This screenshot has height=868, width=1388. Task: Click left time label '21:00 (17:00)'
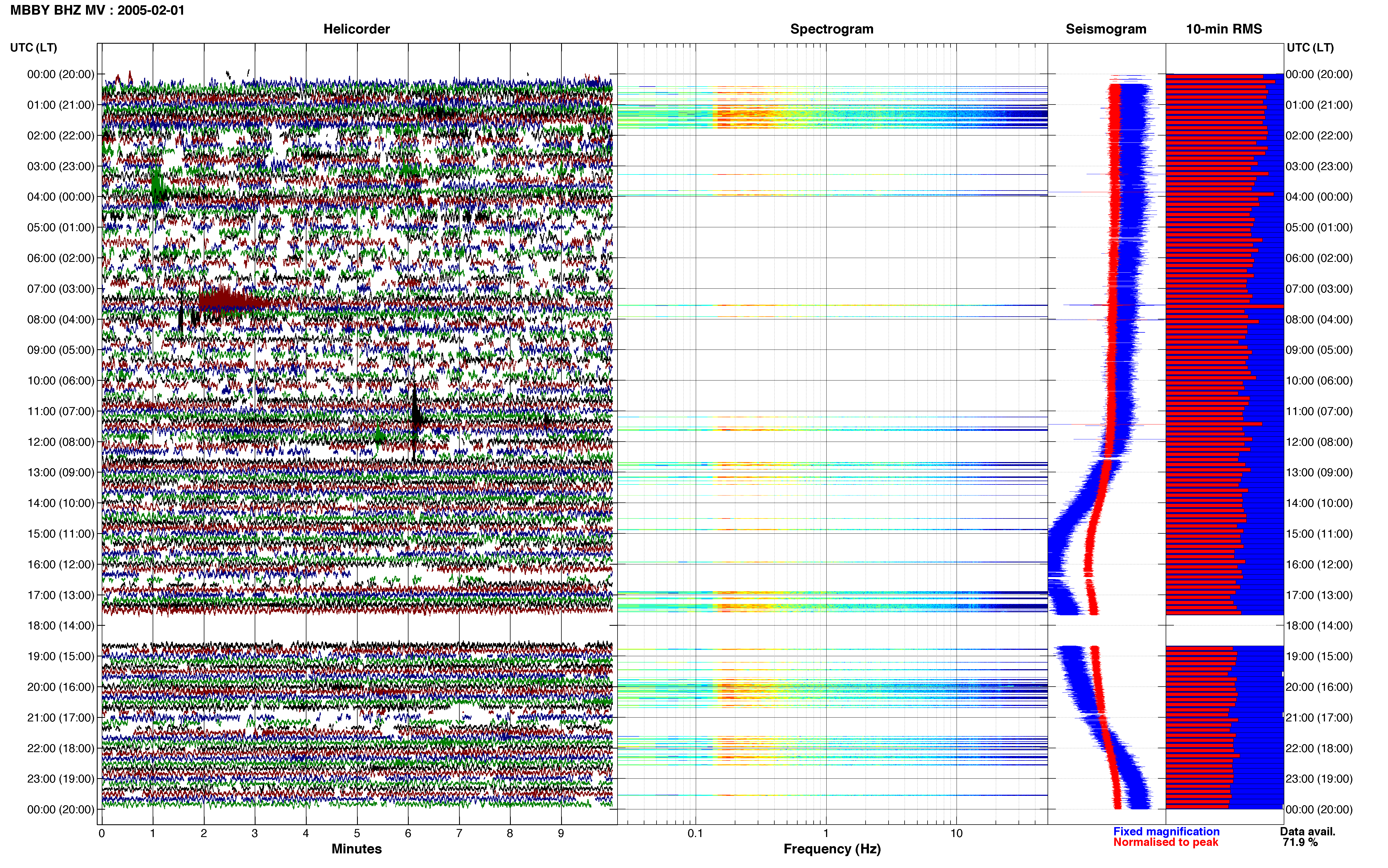tap(61, 718)
